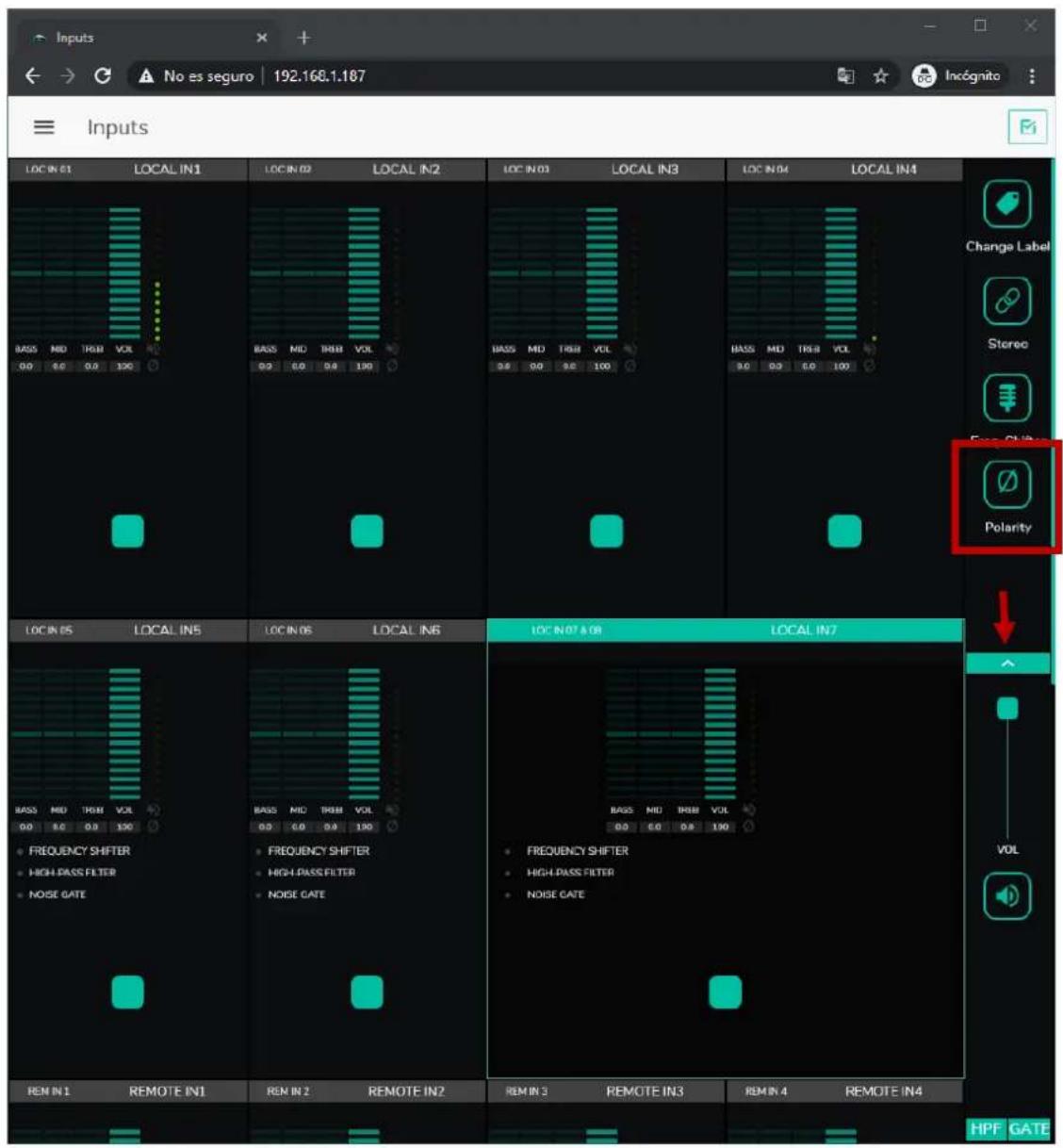Mute LOCAL IN6 speaker icon

(x=392, y=810)
